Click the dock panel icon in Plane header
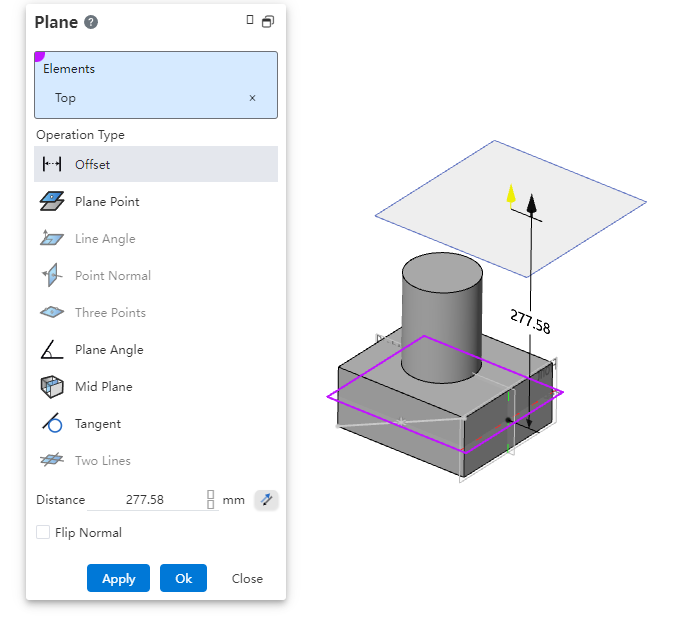The height and width of the screenshot is (644, 677). (250, 20)
